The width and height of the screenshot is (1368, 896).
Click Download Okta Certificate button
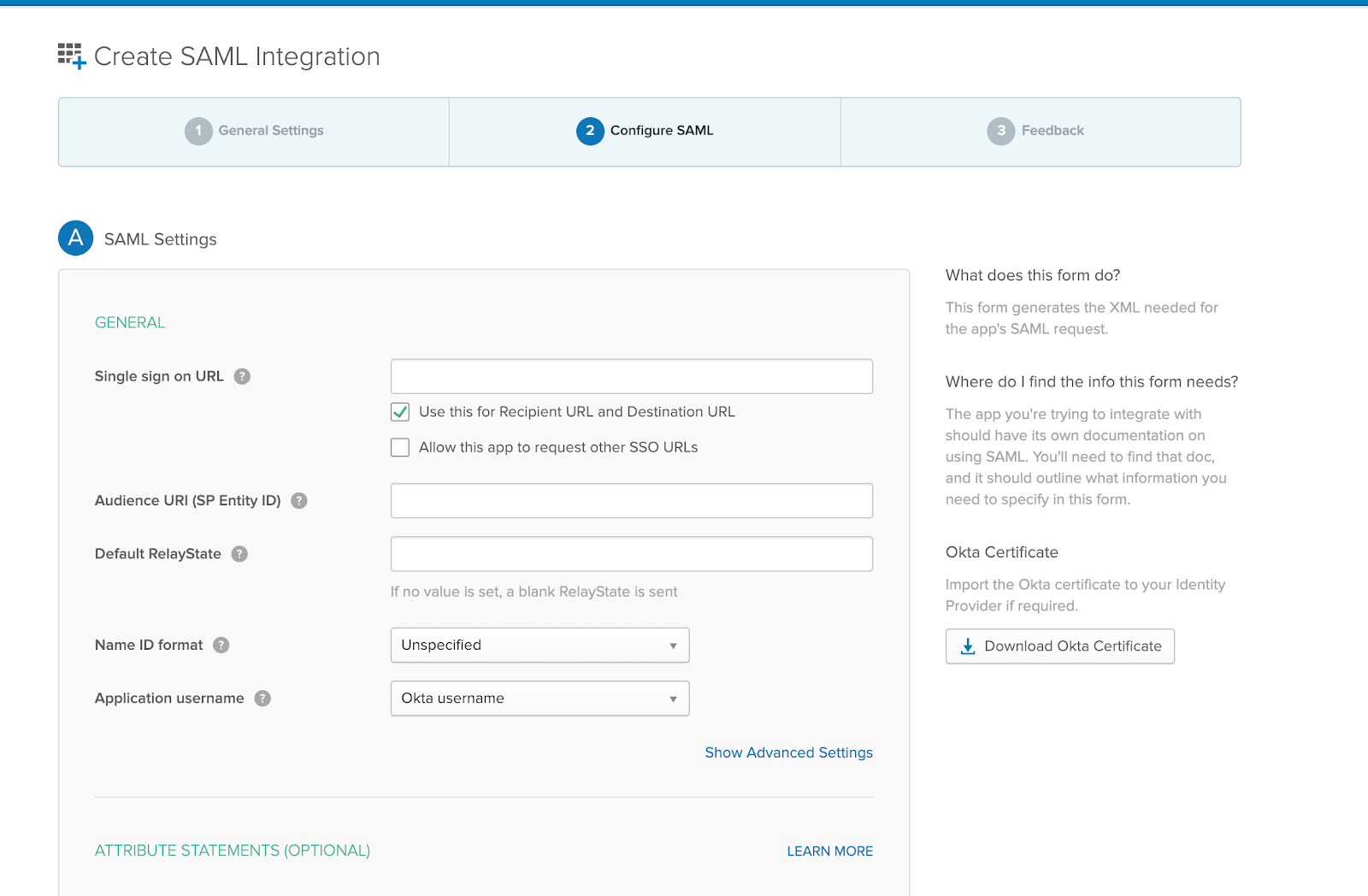coord(1059,646)
